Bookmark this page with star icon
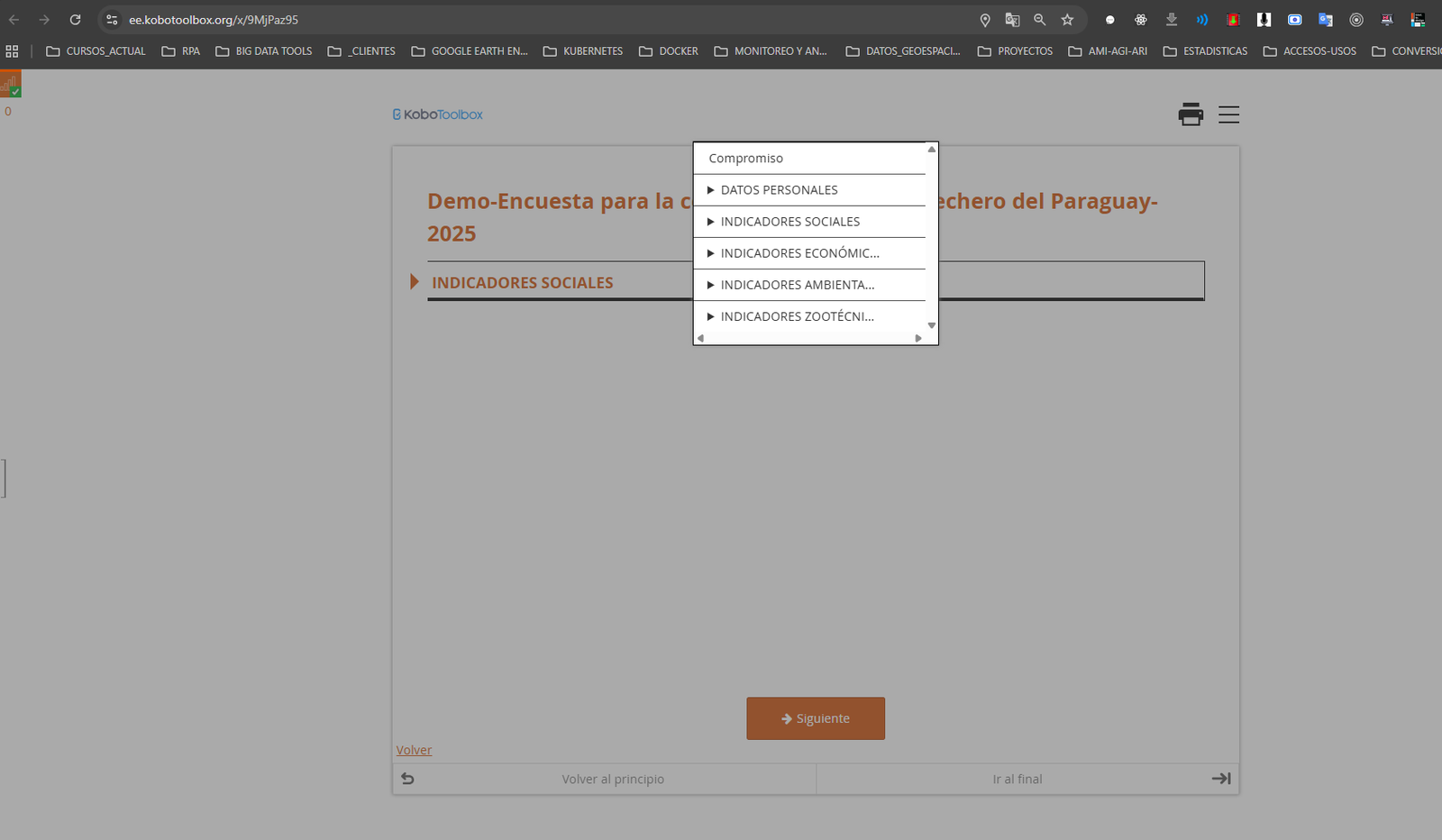This screenshot has height=840, width=1442. coord(1067,20)
